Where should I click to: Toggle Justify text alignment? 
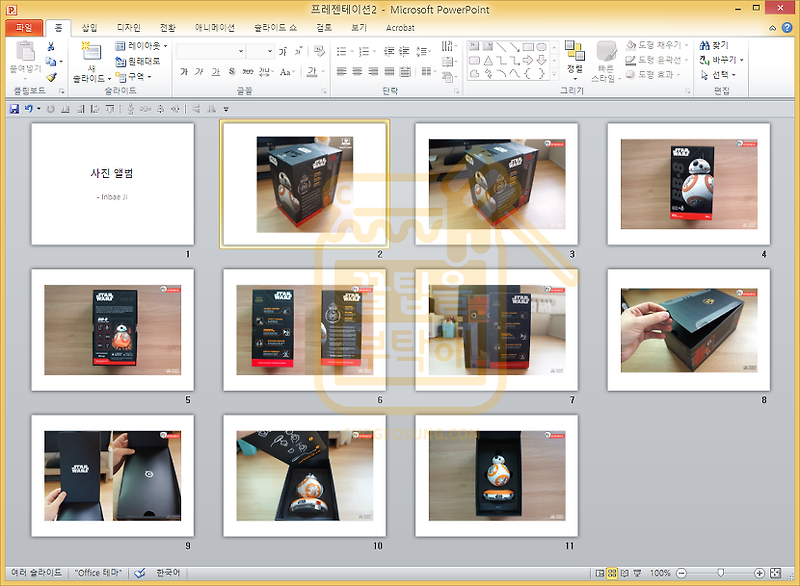[389, 71]
